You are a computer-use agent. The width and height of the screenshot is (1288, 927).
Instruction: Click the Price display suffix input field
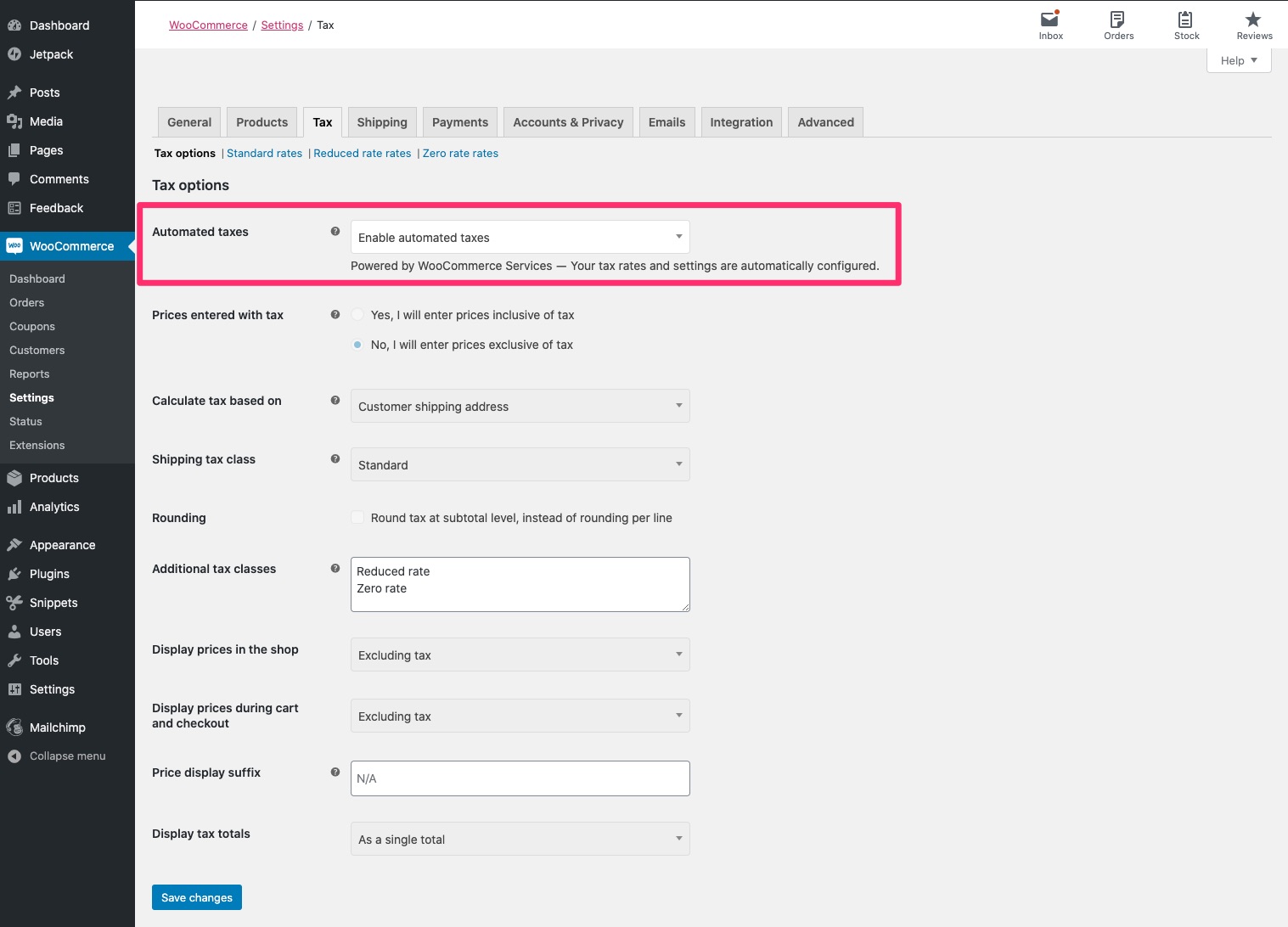point(520,778)
